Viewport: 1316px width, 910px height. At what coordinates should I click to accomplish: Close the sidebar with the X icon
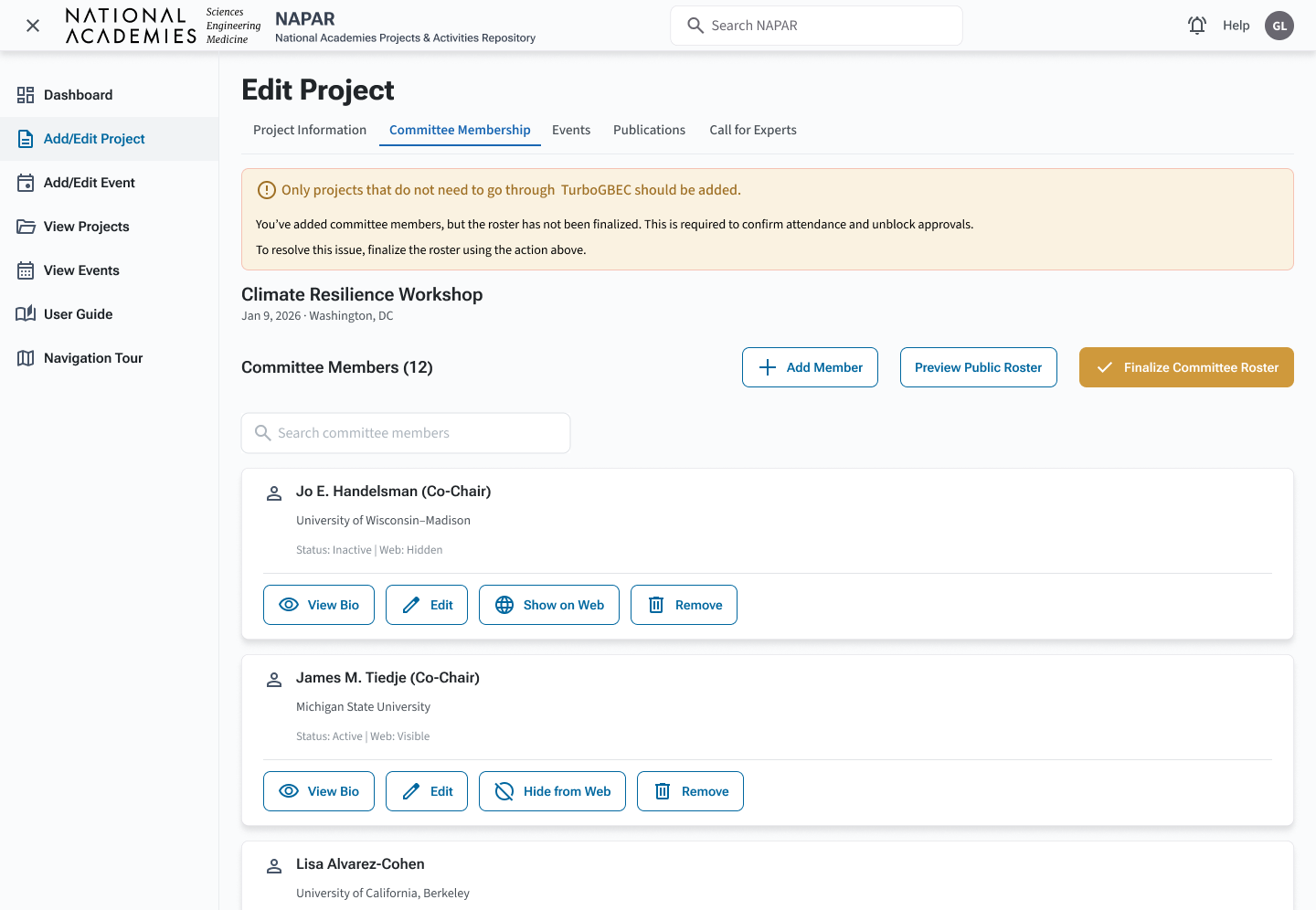pyautogui.click(x=33, y=26)
